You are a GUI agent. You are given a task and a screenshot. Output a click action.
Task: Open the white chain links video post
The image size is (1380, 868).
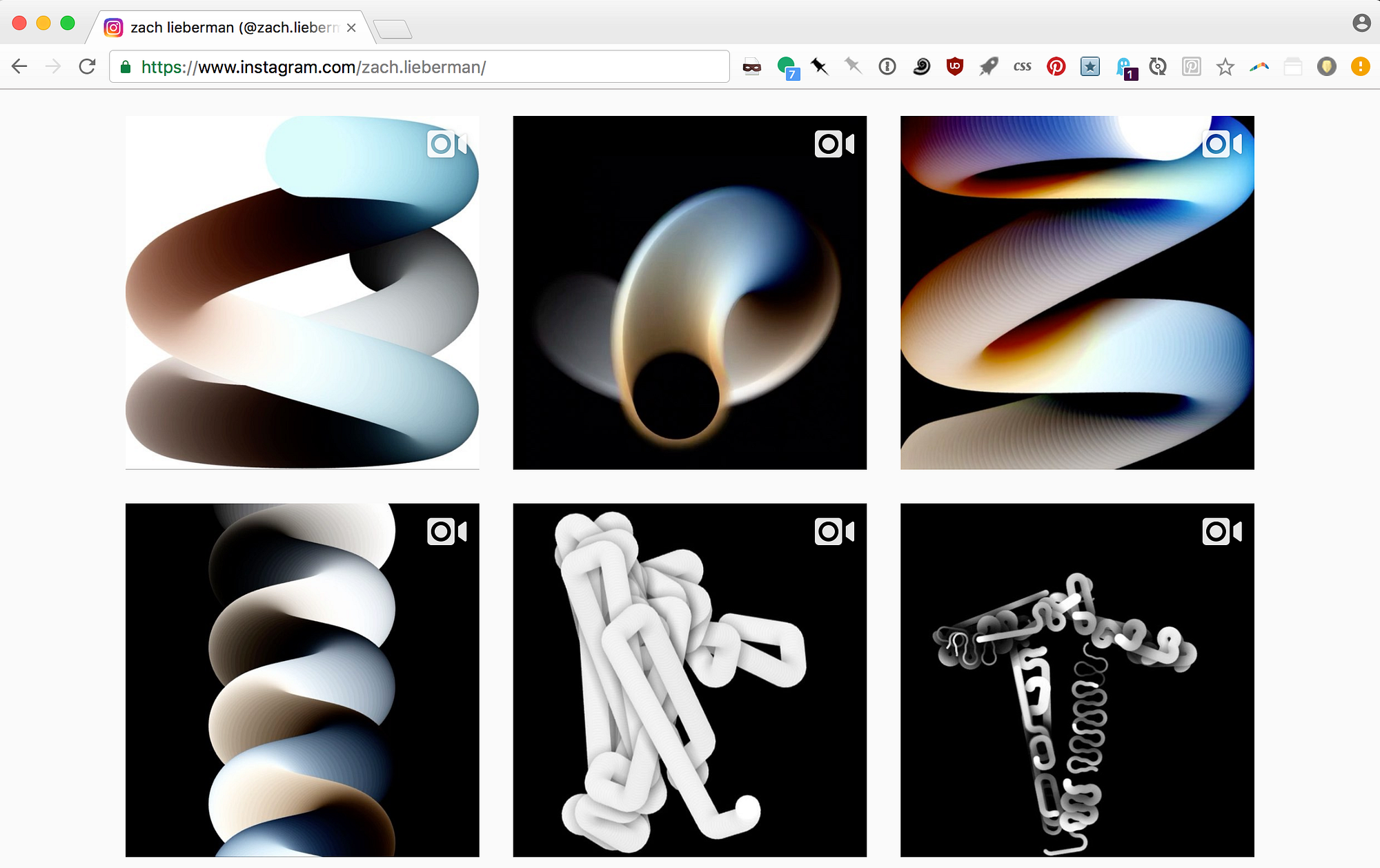point(689,680)
